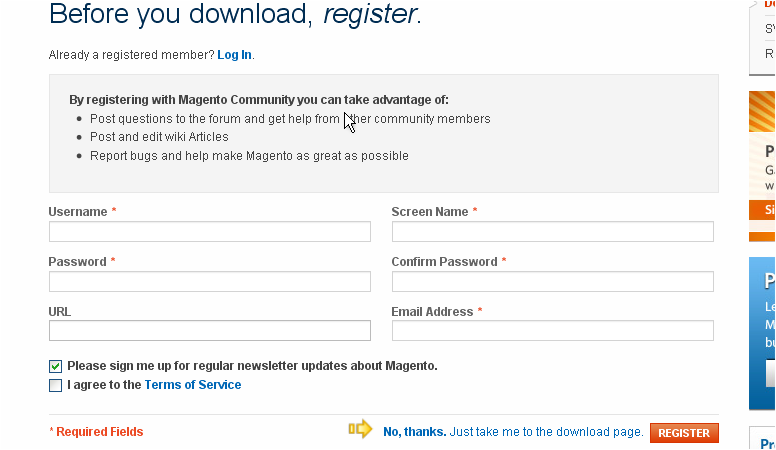Click the No, thanks download link

point(414,432)
